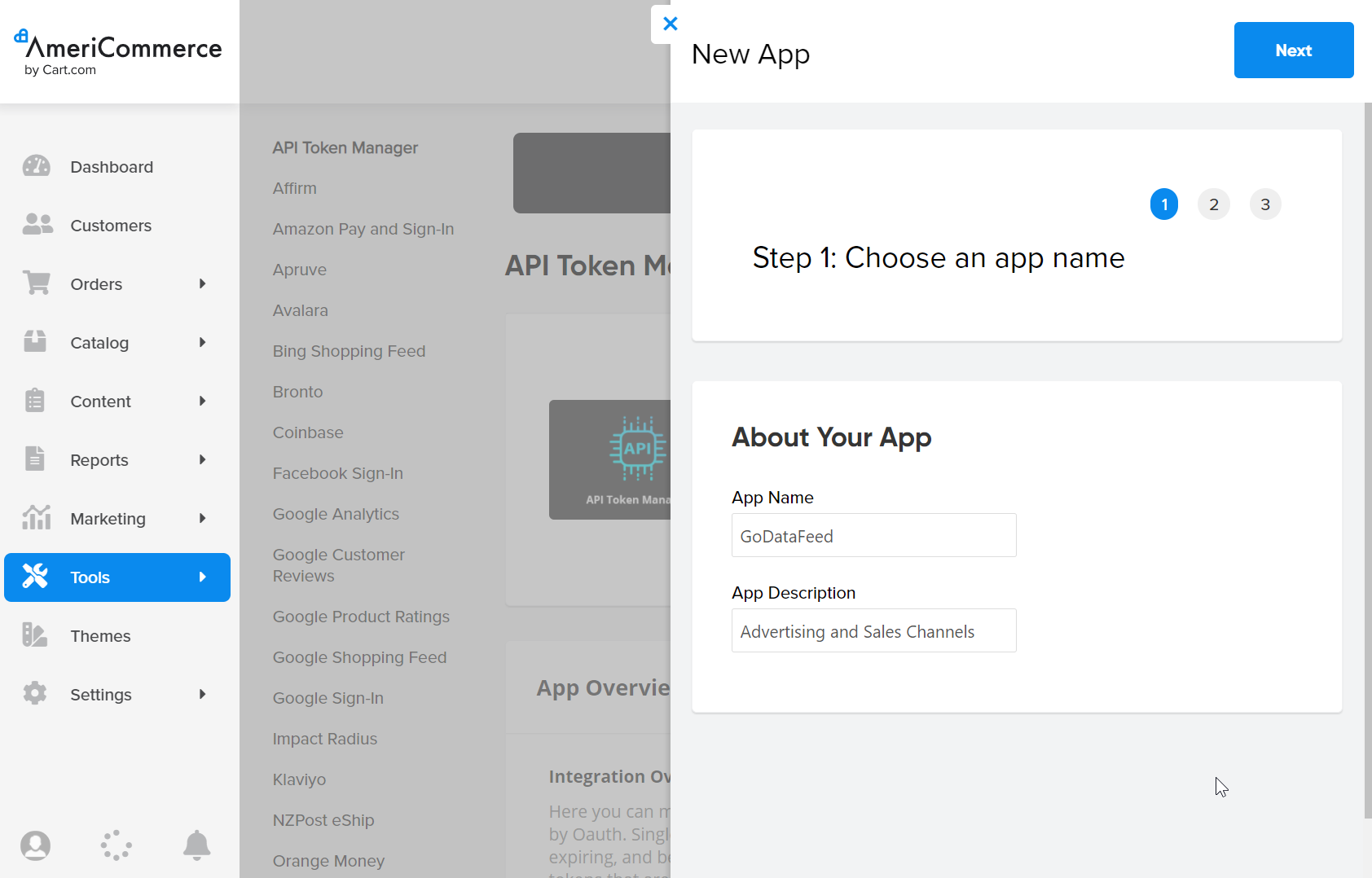Select Affirm in the tools list
Viewport: 1372px width, 878px height.
[x=295, y=188]
